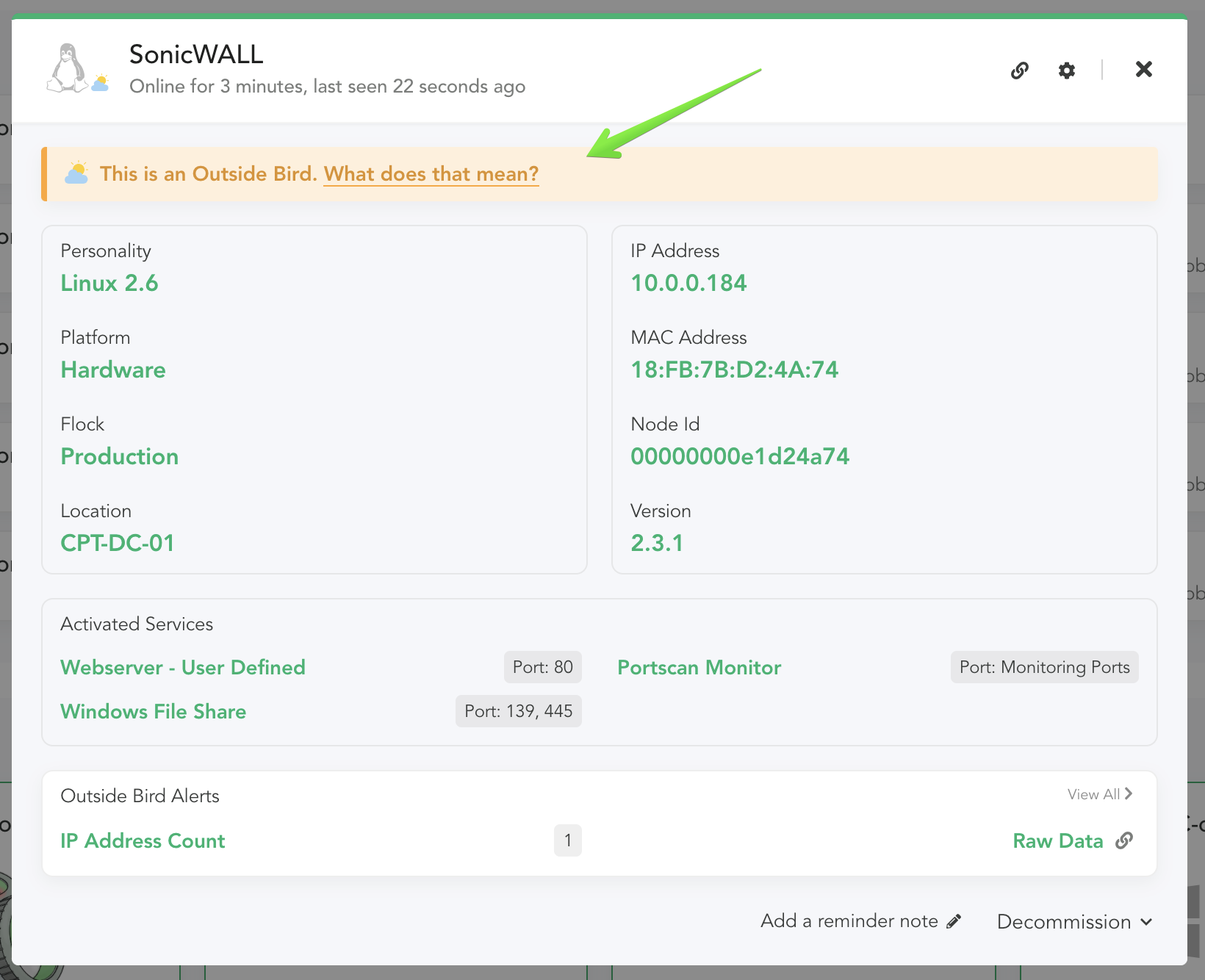The height and width of the screenshot is (980, 1205).
Task: Expand the Decommission dropdown
Action: pos(1074,922)
